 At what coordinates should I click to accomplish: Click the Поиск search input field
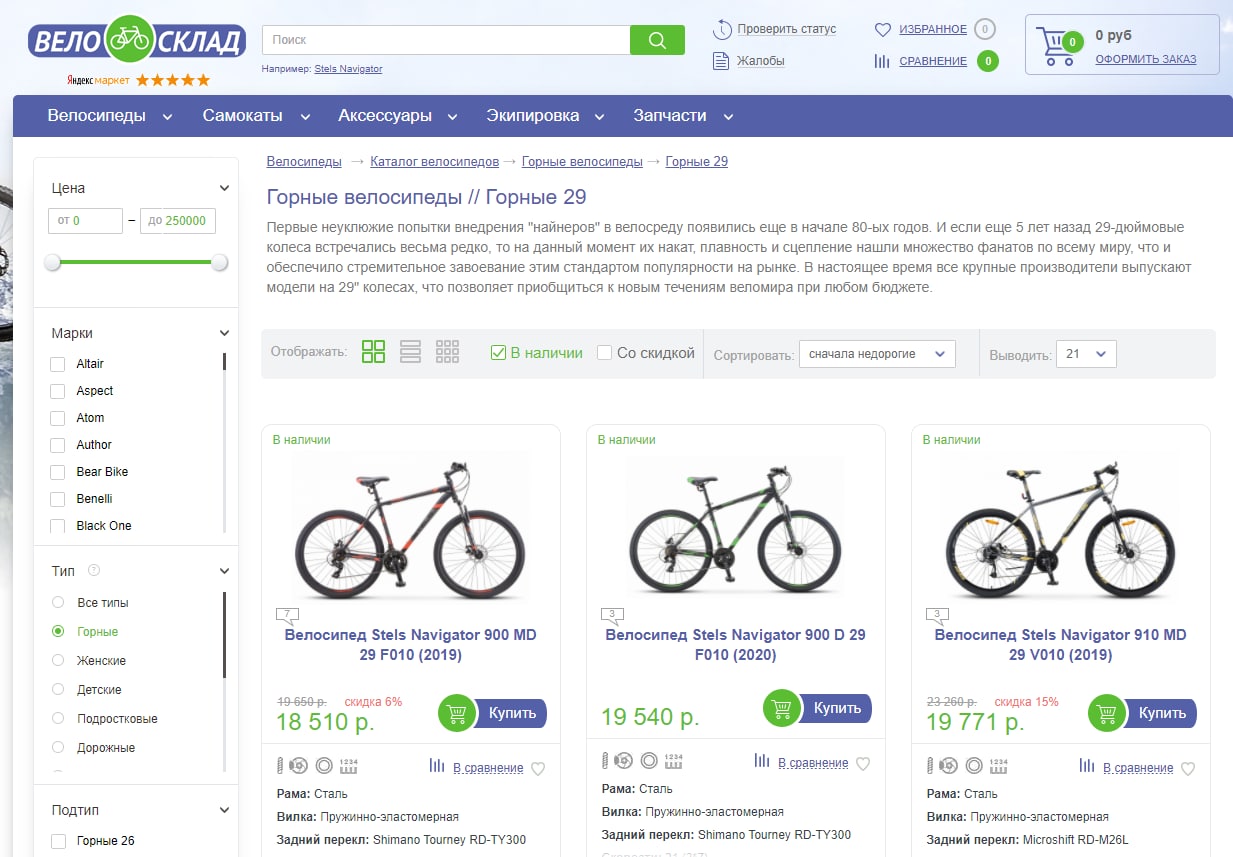coord(446,40)
